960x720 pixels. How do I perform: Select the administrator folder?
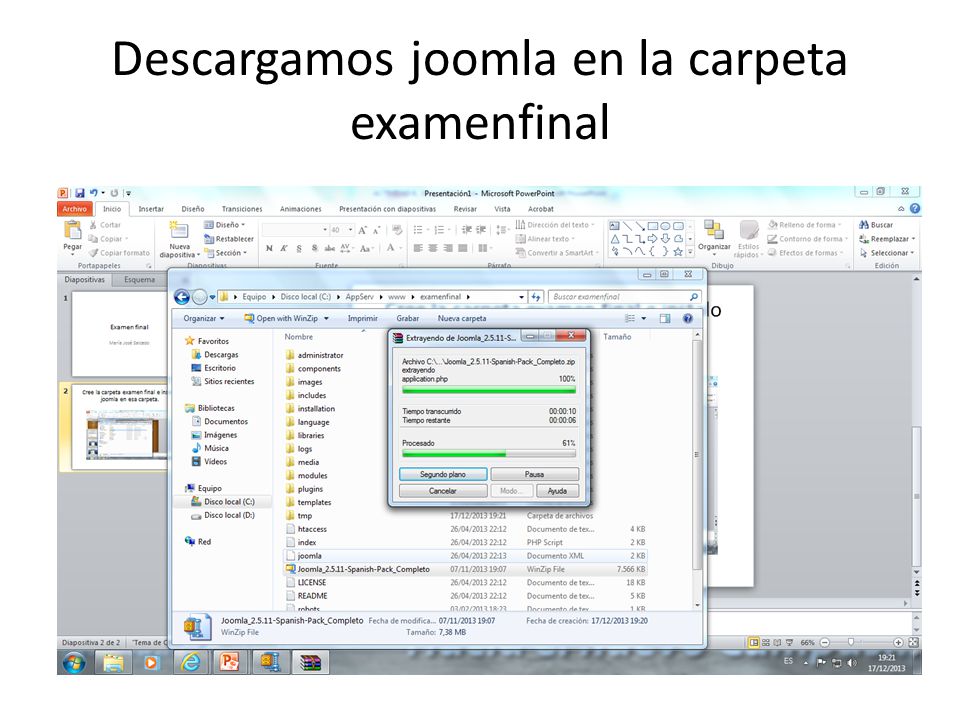tap(315, 355)
